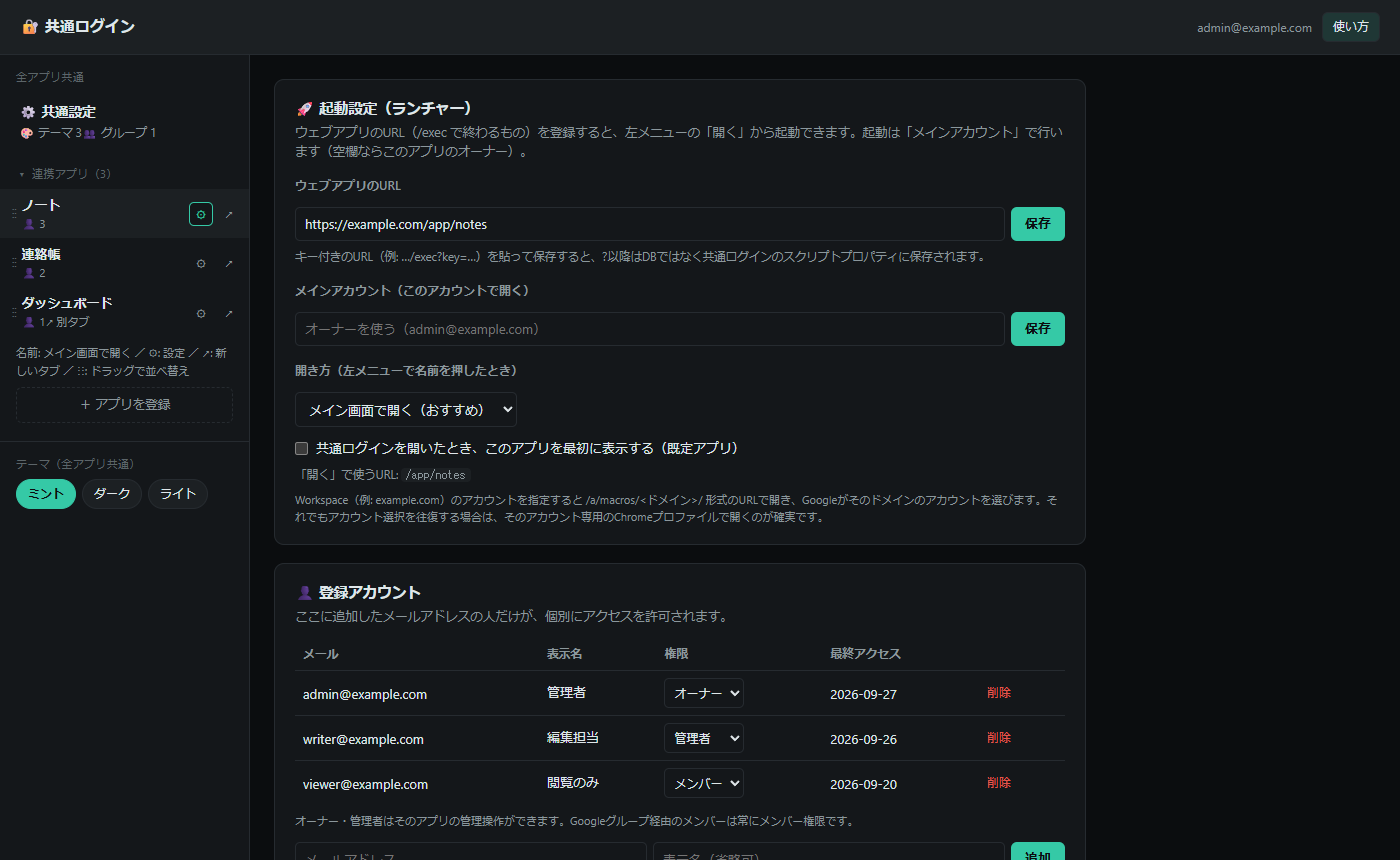
Task: Click the 編集担当 display name cell
Action: point(573,738)
